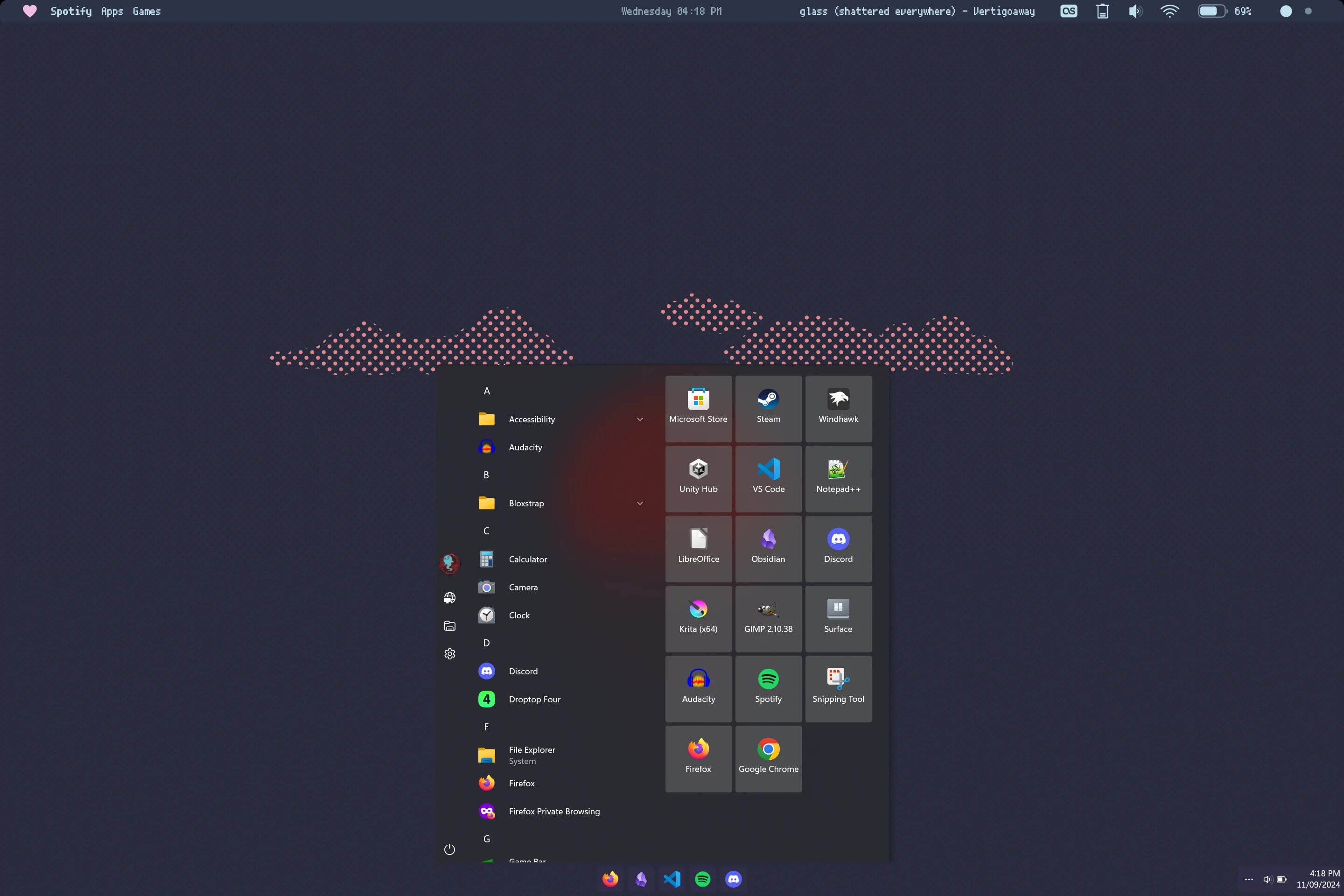This screenshot has height=896, width=1344.
Task: Open GIMP 2.10.38 tile
Action: [x=769, y=619]
